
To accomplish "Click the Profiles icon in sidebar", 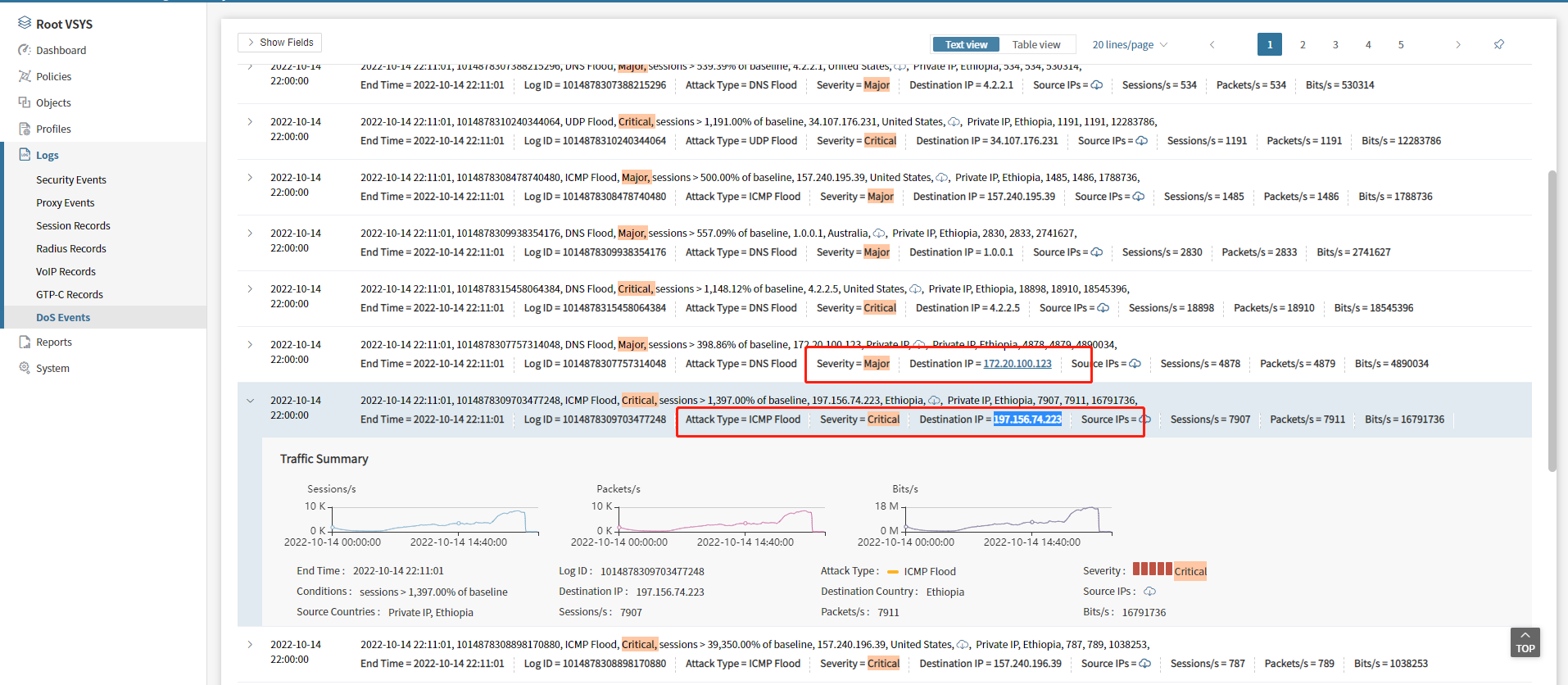I will coord(25,129).
